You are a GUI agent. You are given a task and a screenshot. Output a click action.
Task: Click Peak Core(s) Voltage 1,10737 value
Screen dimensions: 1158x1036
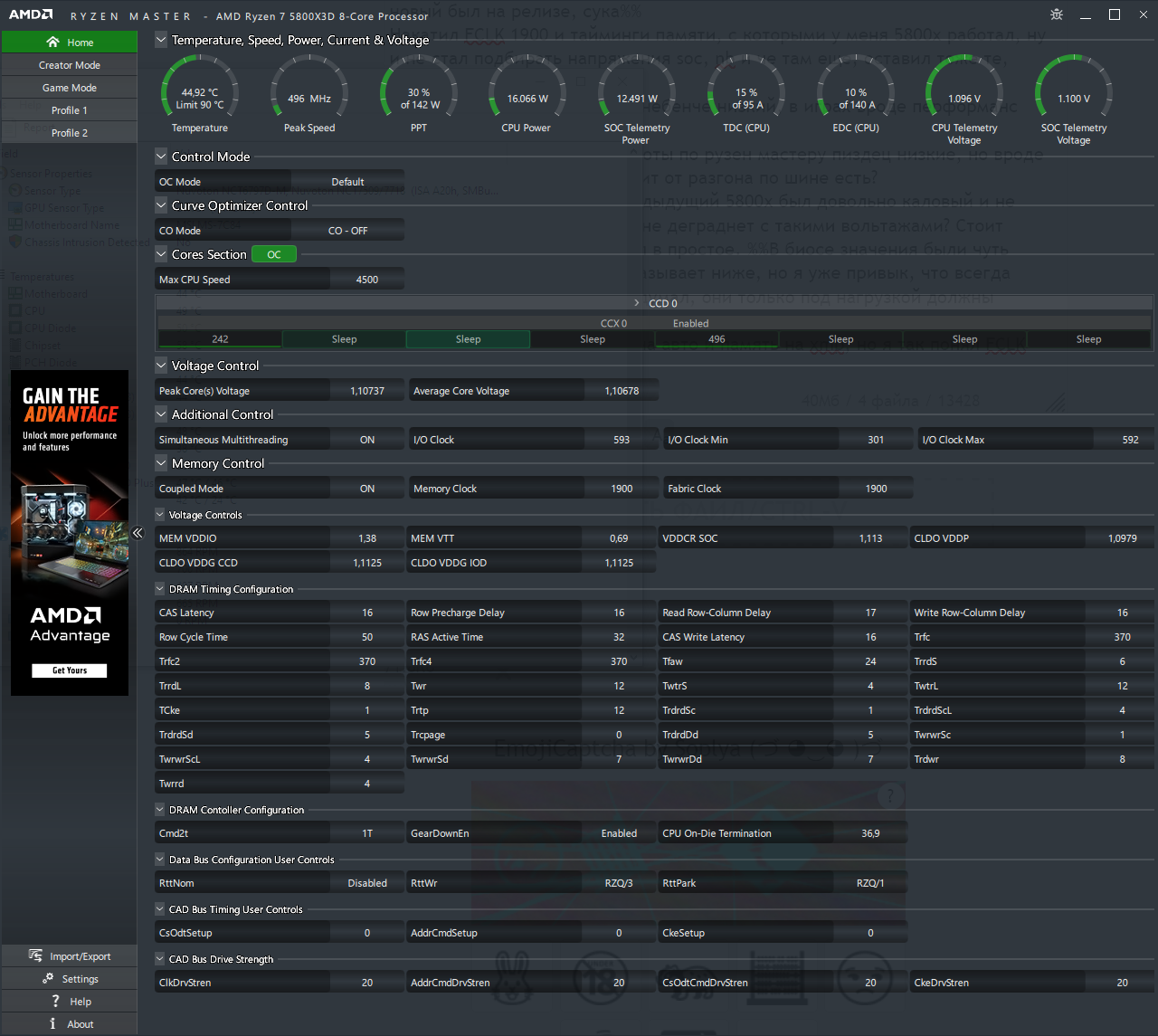367,391
